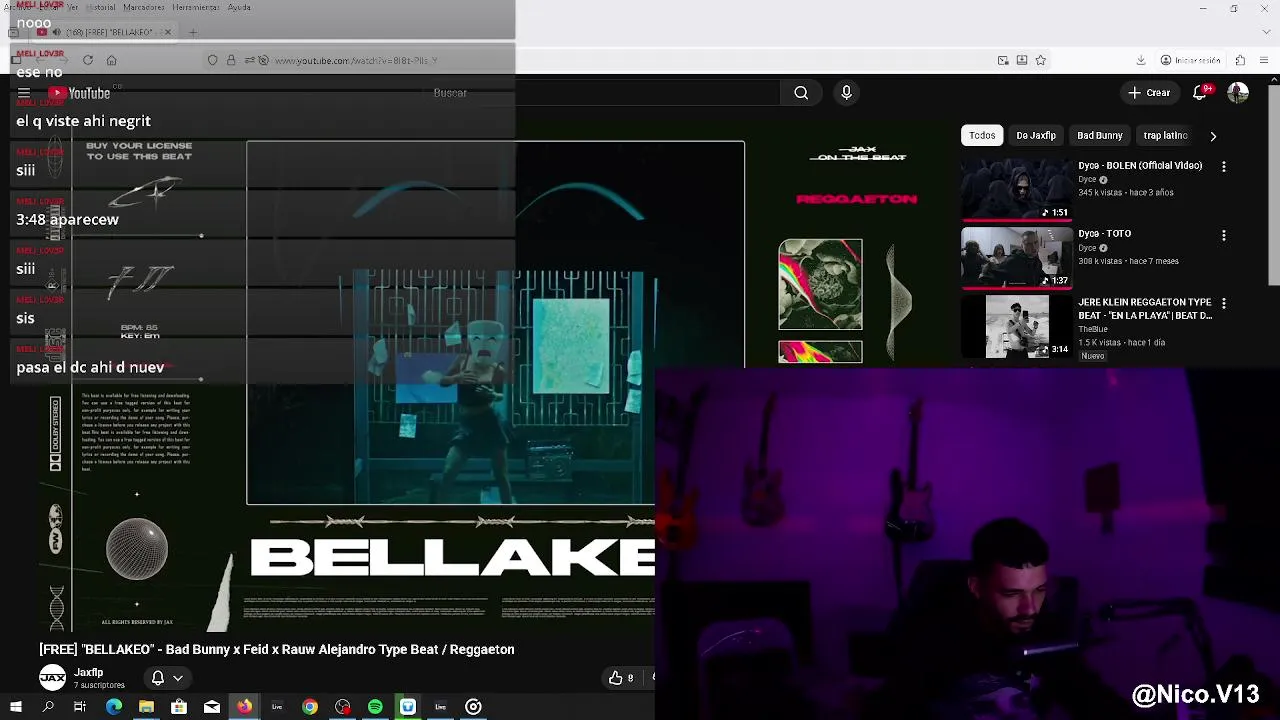This screenshot has width=1280, height=720.
Task: Expand notification options dropdown next to bell
Action: (x=178, y=678)
